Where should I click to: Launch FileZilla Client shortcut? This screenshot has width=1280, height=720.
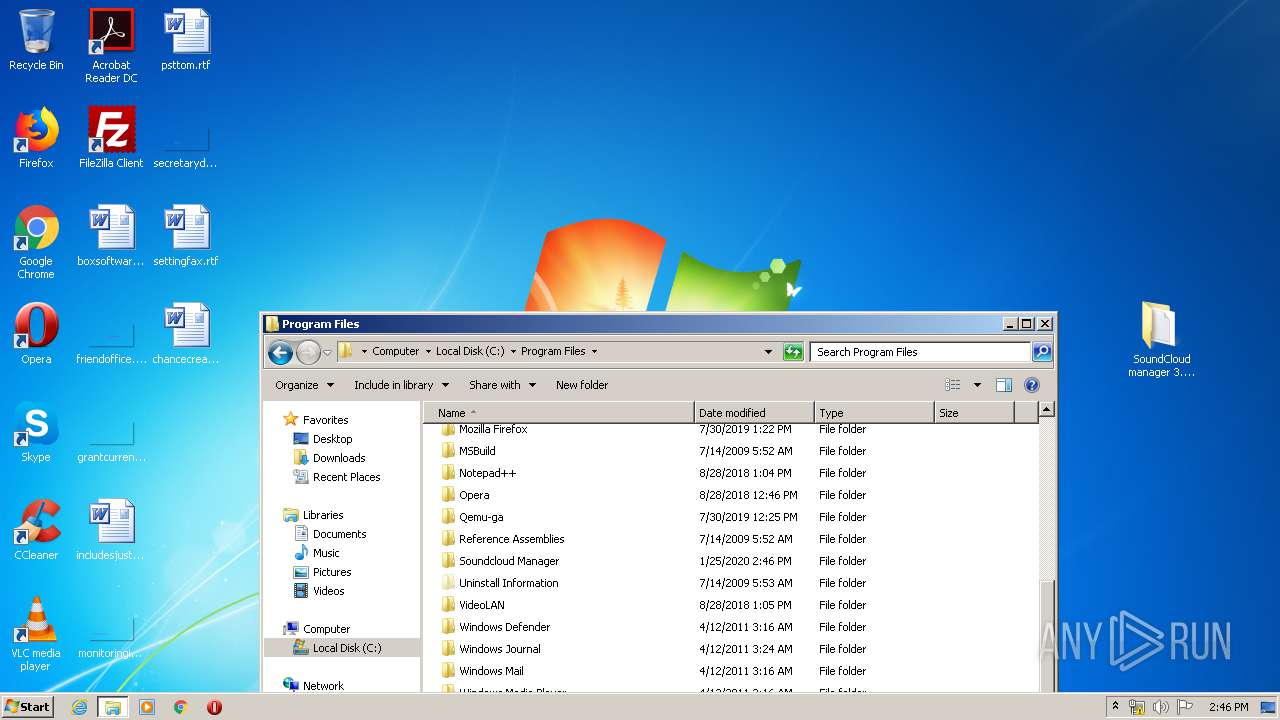coord(111,138)
